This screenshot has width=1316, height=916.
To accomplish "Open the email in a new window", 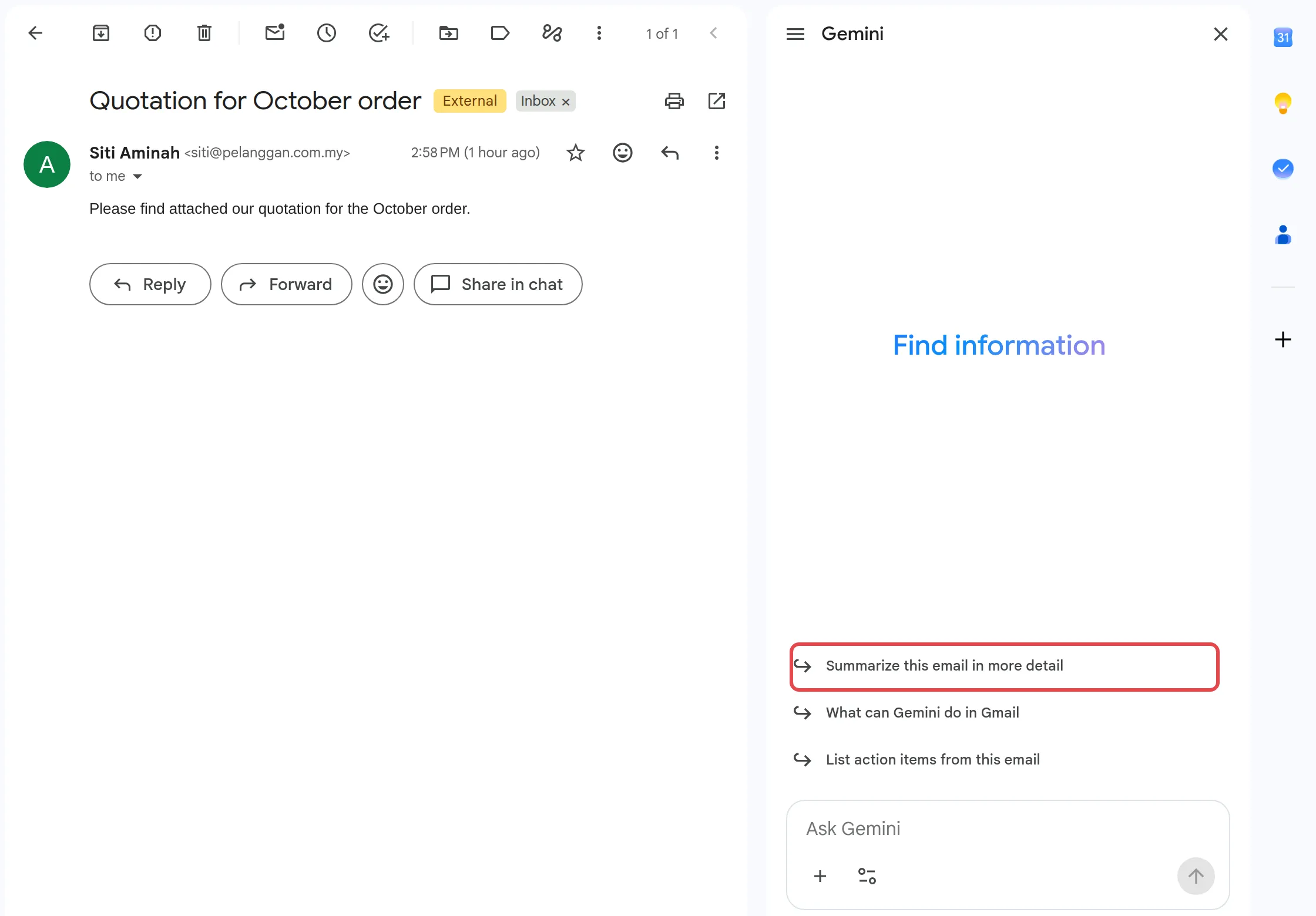I will tap(717, 101).
